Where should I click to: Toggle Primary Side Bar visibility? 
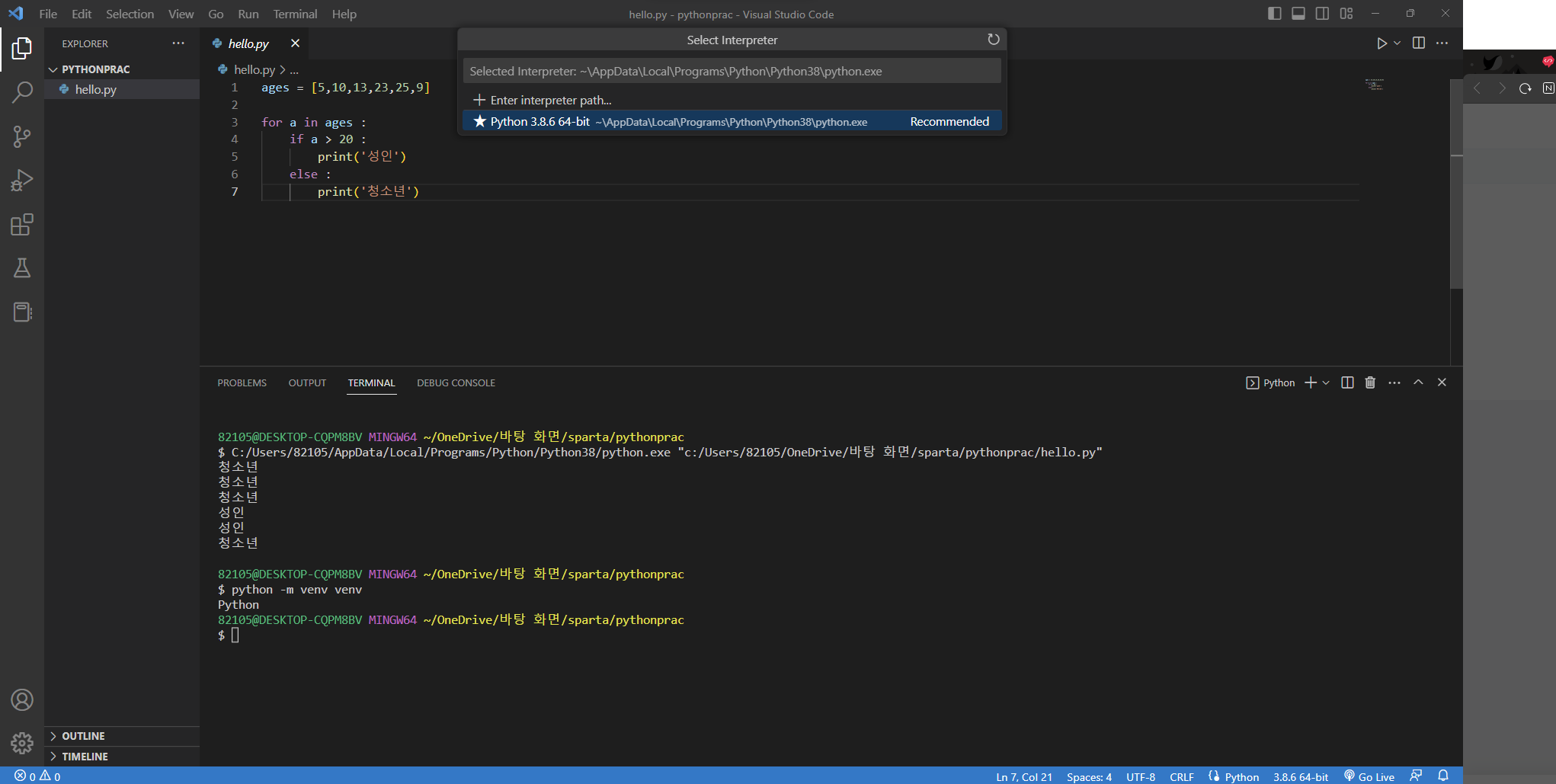click(x=1274, y=14)
